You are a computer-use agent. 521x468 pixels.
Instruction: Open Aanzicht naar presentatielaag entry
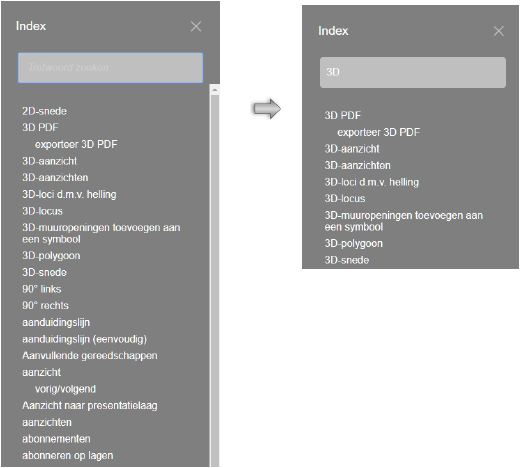[x=90, y=406]
